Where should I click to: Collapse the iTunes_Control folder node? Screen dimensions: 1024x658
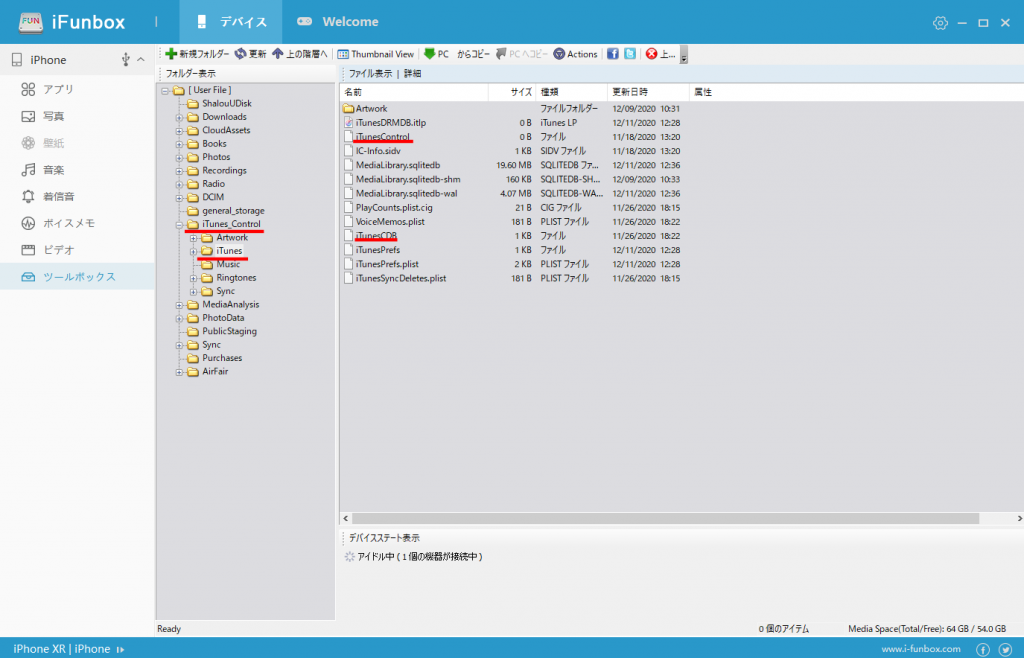point(179,225)
